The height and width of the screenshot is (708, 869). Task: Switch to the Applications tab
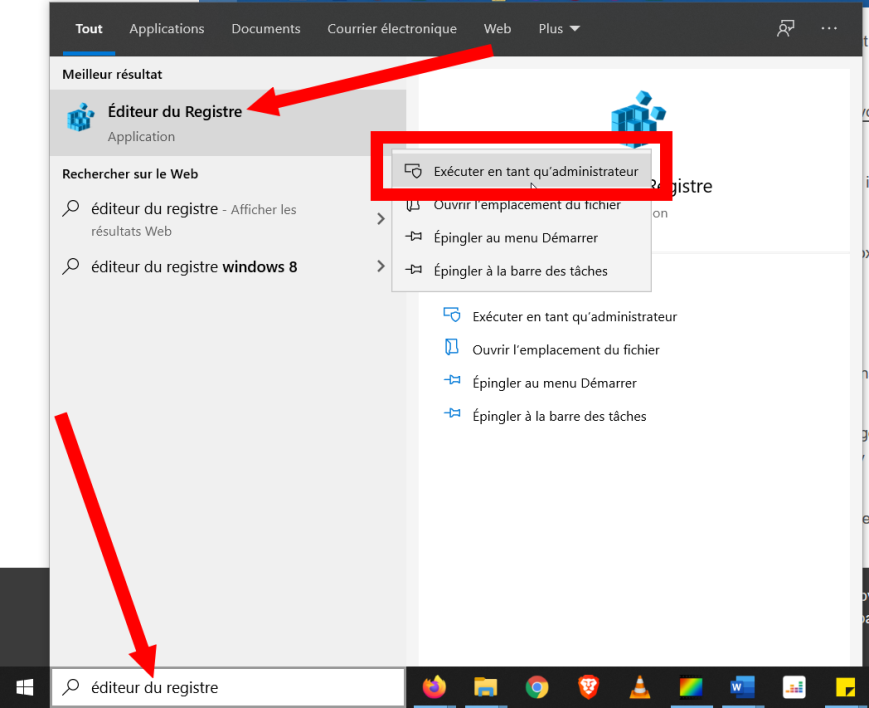166,29
